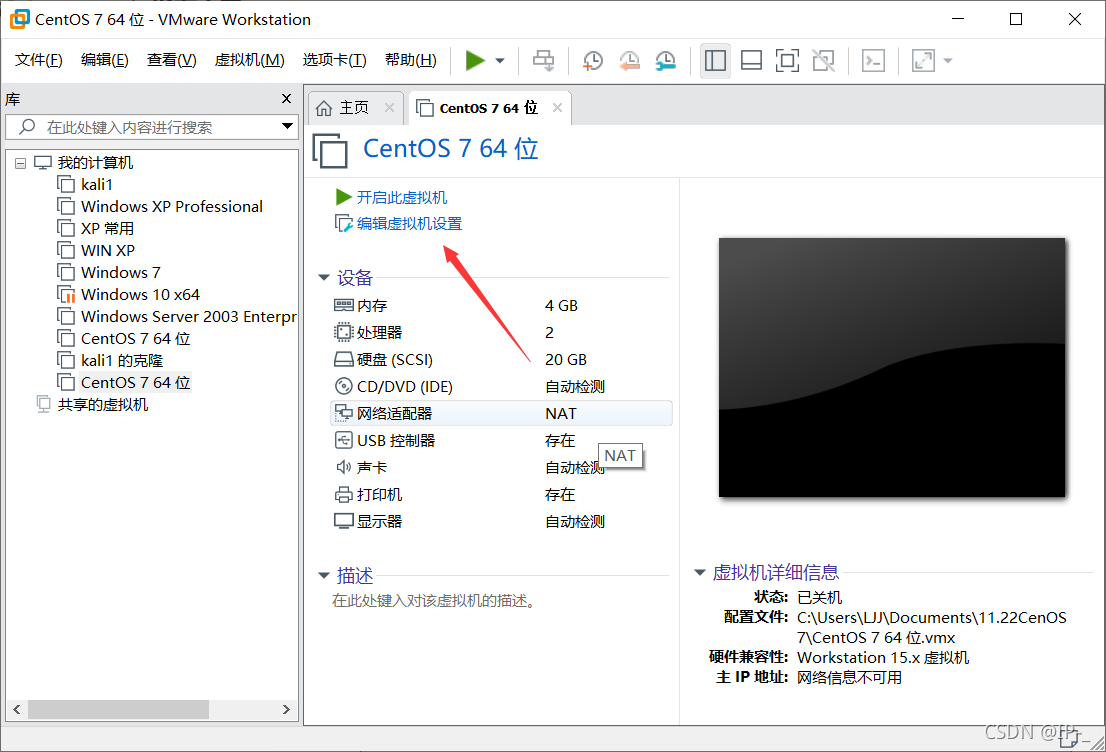Viewport: 1106px width, 752px height.
Task: Click the 4 GB memory value
Action: [561, 305]
